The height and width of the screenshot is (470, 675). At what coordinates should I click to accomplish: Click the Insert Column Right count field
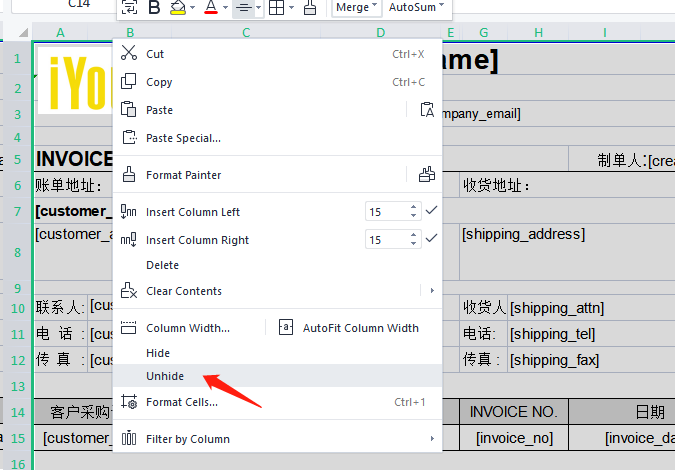click(x=385, y=240)
